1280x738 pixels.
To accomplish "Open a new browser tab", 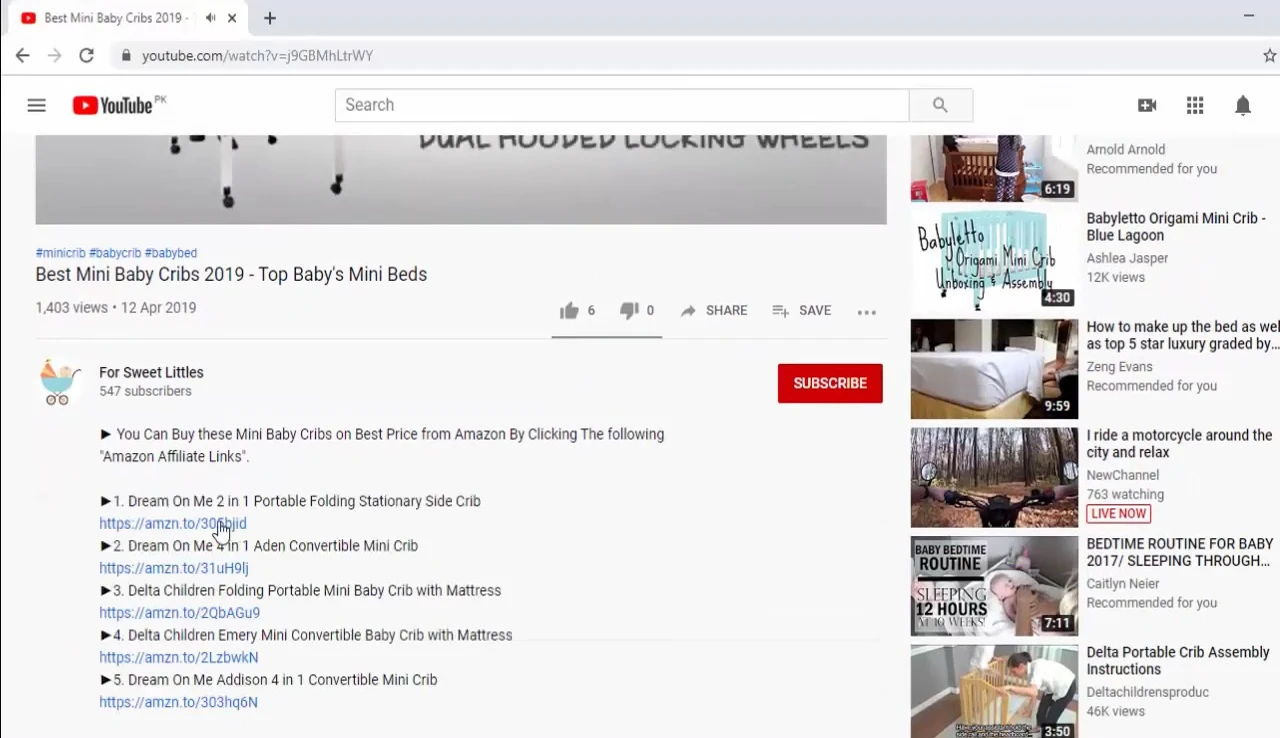I will tap(270, 18).
